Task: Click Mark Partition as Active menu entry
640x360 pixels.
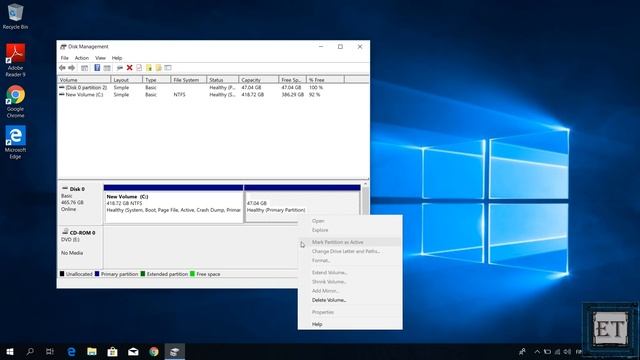Action: 350,242
